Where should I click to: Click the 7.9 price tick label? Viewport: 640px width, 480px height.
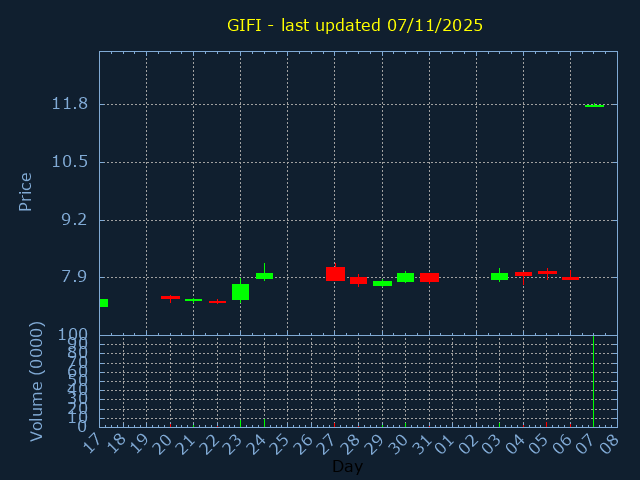coord(74,277)
